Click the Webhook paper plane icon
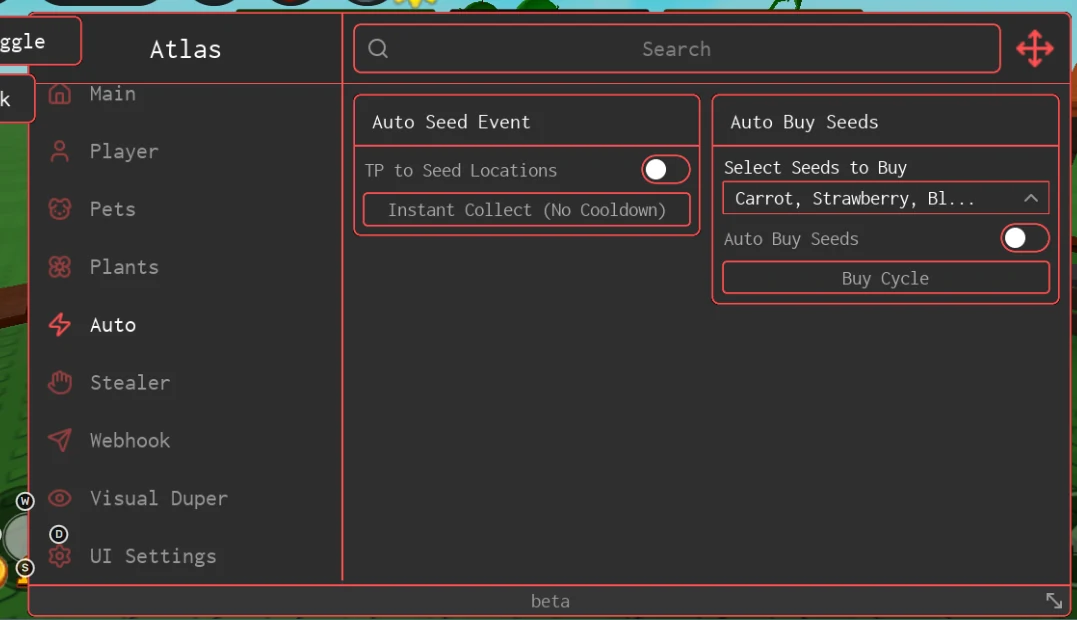The image size is (1077, 620). click(60, 440)
